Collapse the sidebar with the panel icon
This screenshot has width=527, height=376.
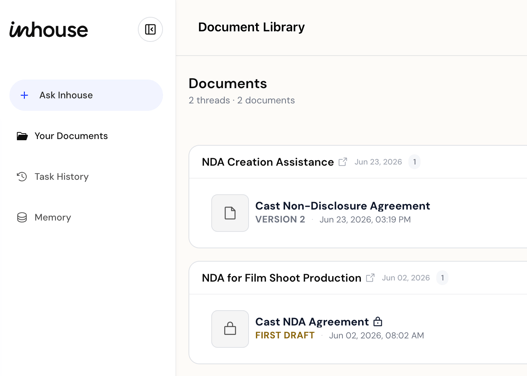tap(150, 30)
